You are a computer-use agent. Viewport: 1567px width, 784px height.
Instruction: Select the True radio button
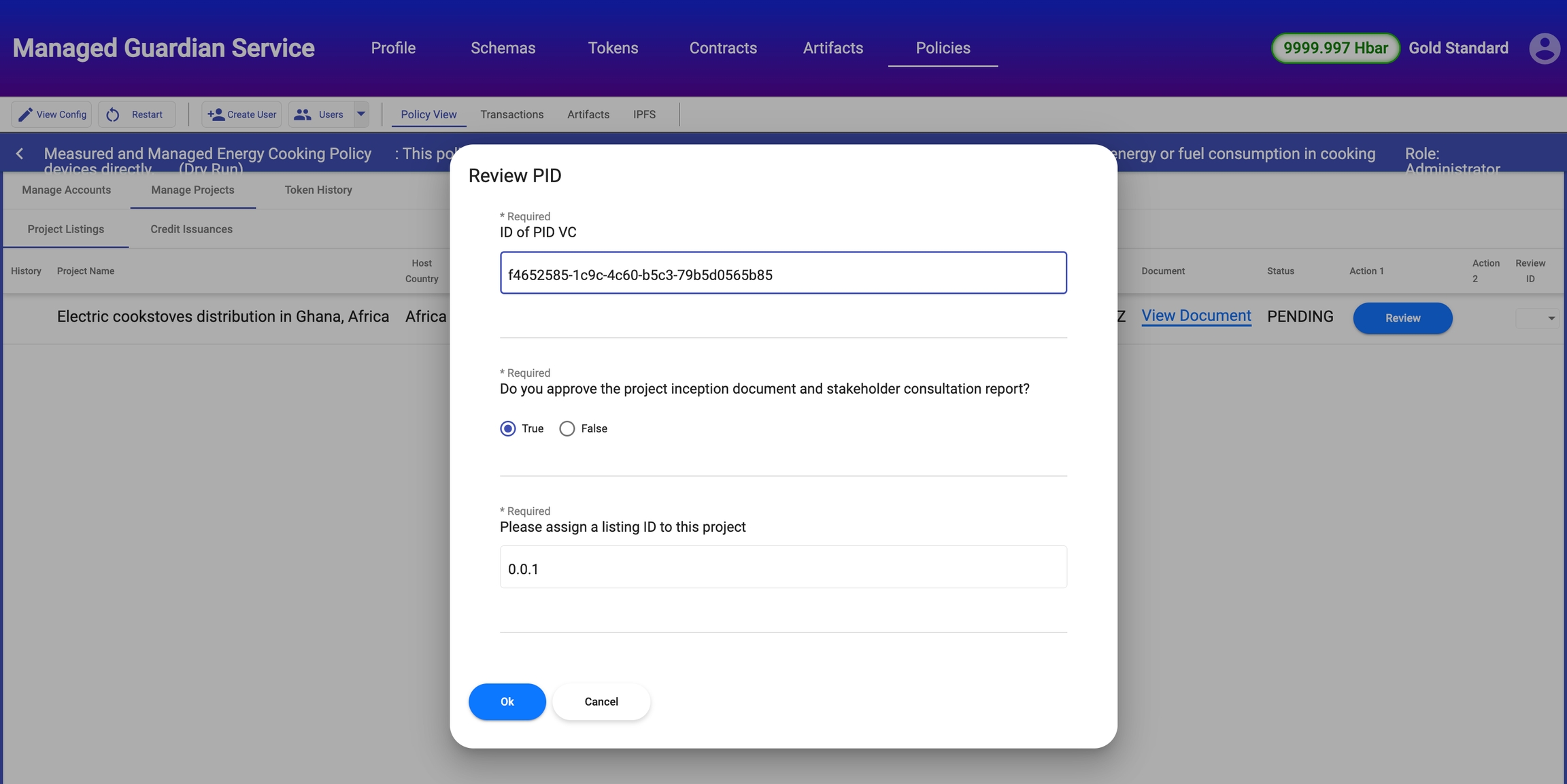tap(507, 428)
